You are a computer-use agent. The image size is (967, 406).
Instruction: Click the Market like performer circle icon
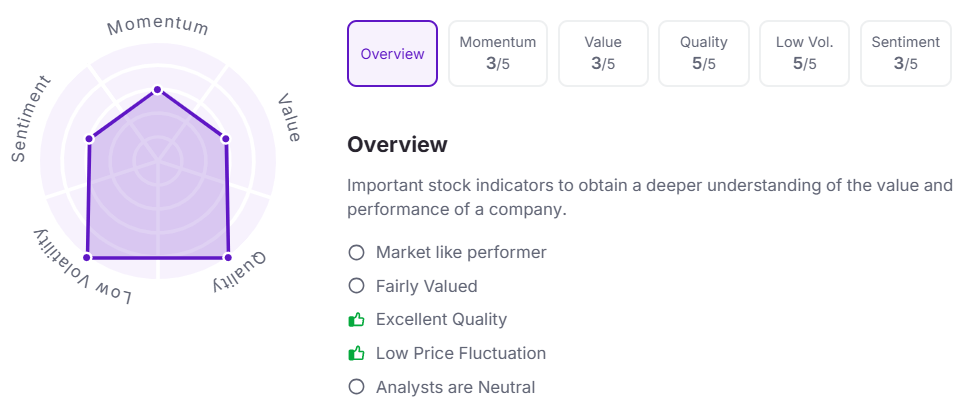click(356, 253)
